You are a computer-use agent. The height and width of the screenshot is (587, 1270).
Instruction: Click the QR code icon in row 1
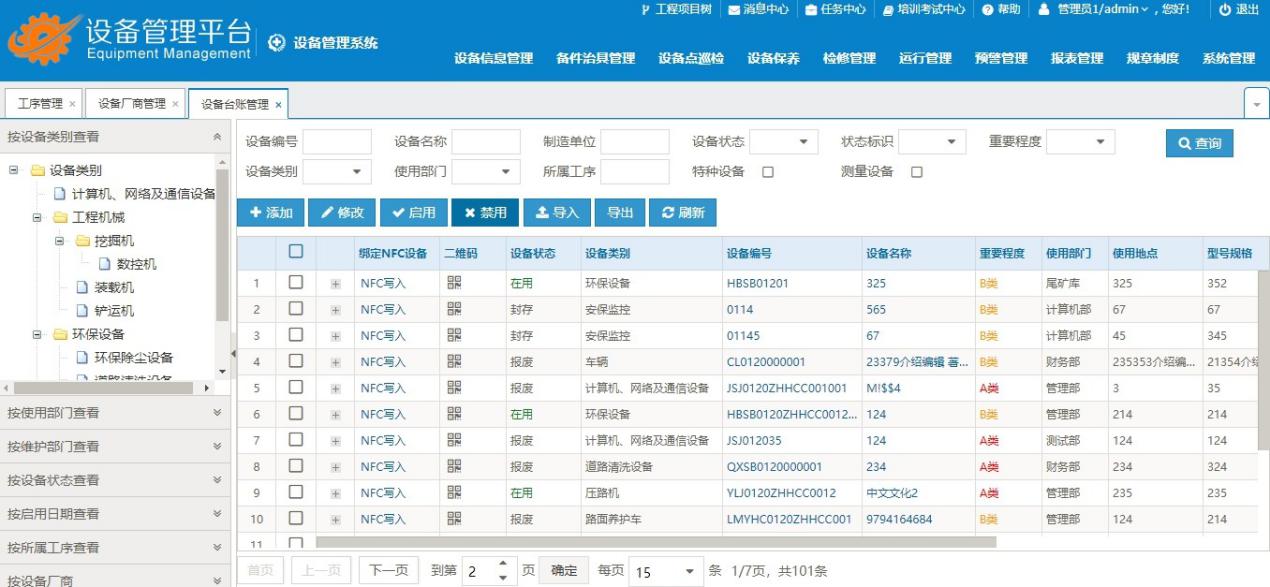(454, 283)
